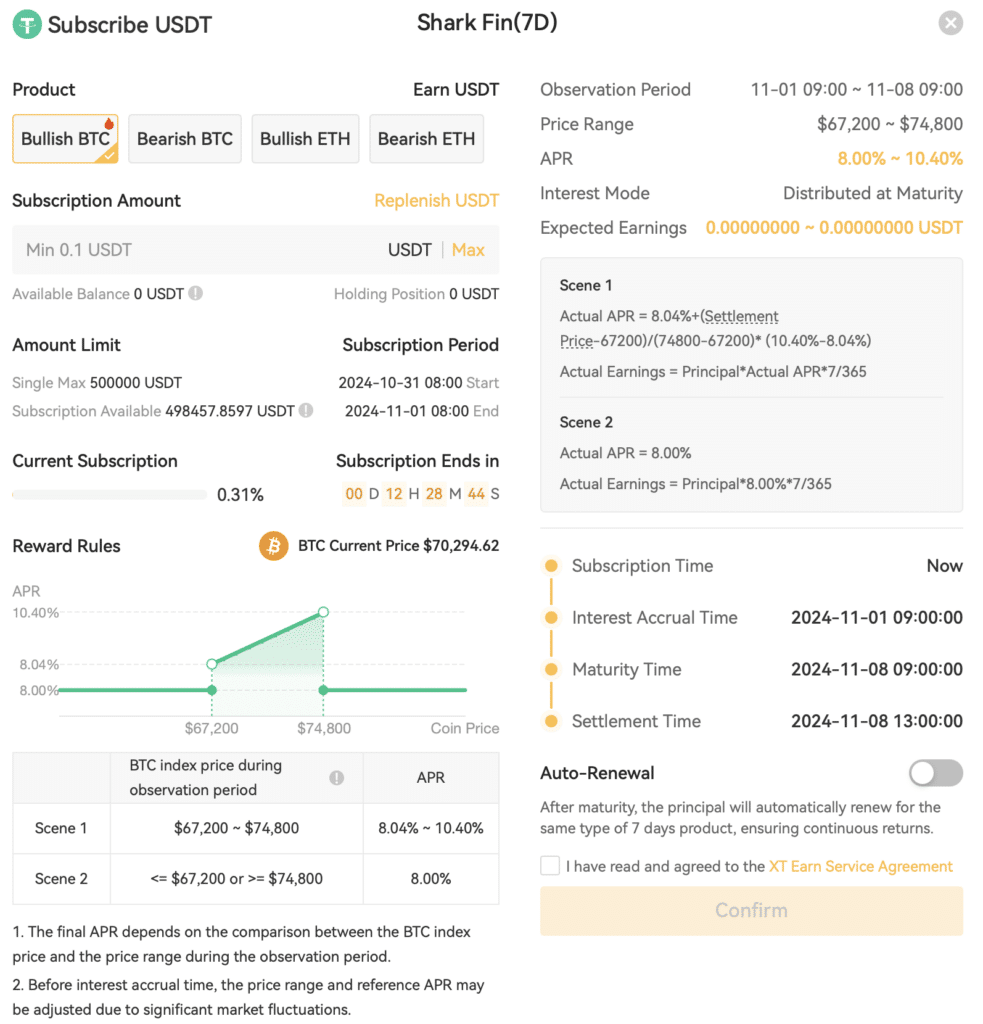Switch to the Bullish ETH product
The image size is (983, 1024).
(305, 139)
